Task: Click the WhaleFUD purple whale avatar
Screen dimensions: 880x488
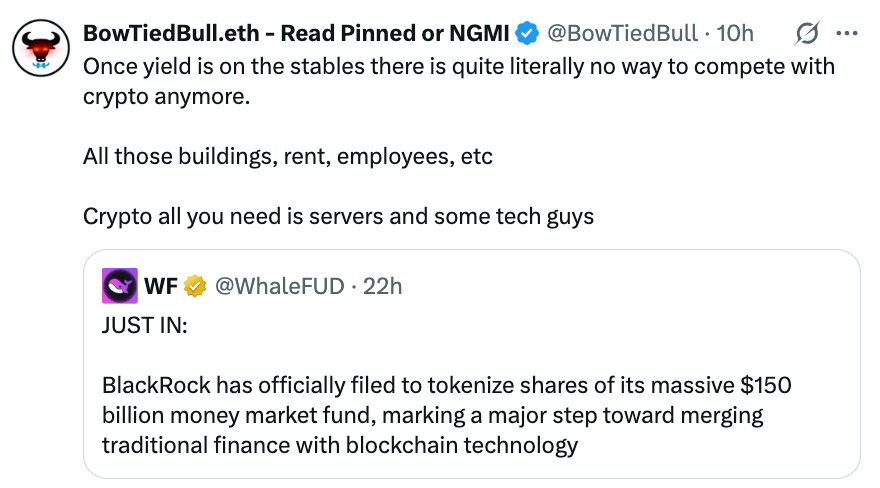Action: (120, 287)
